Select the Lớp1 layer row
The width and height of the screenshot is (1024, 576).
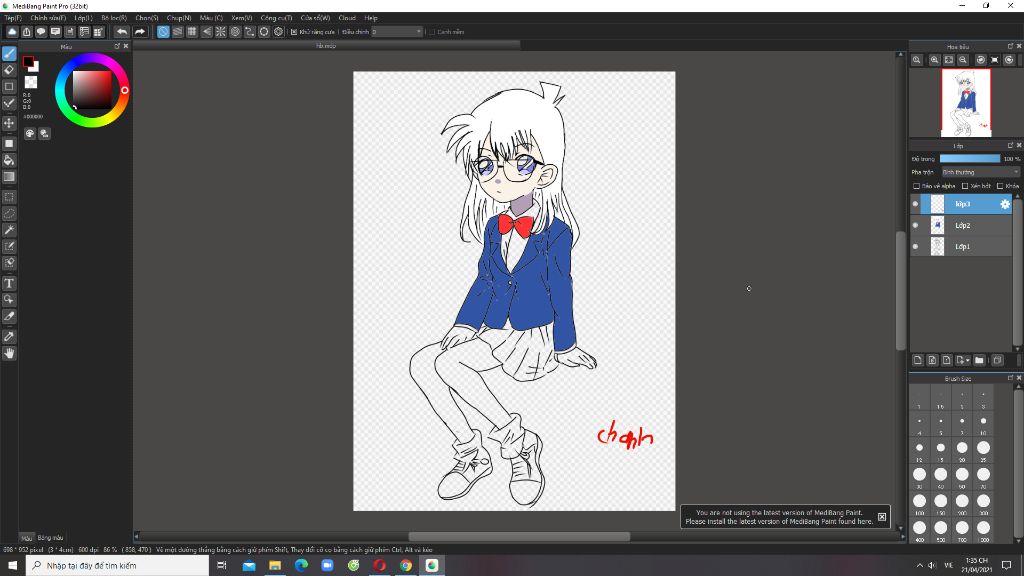[962, 246]
